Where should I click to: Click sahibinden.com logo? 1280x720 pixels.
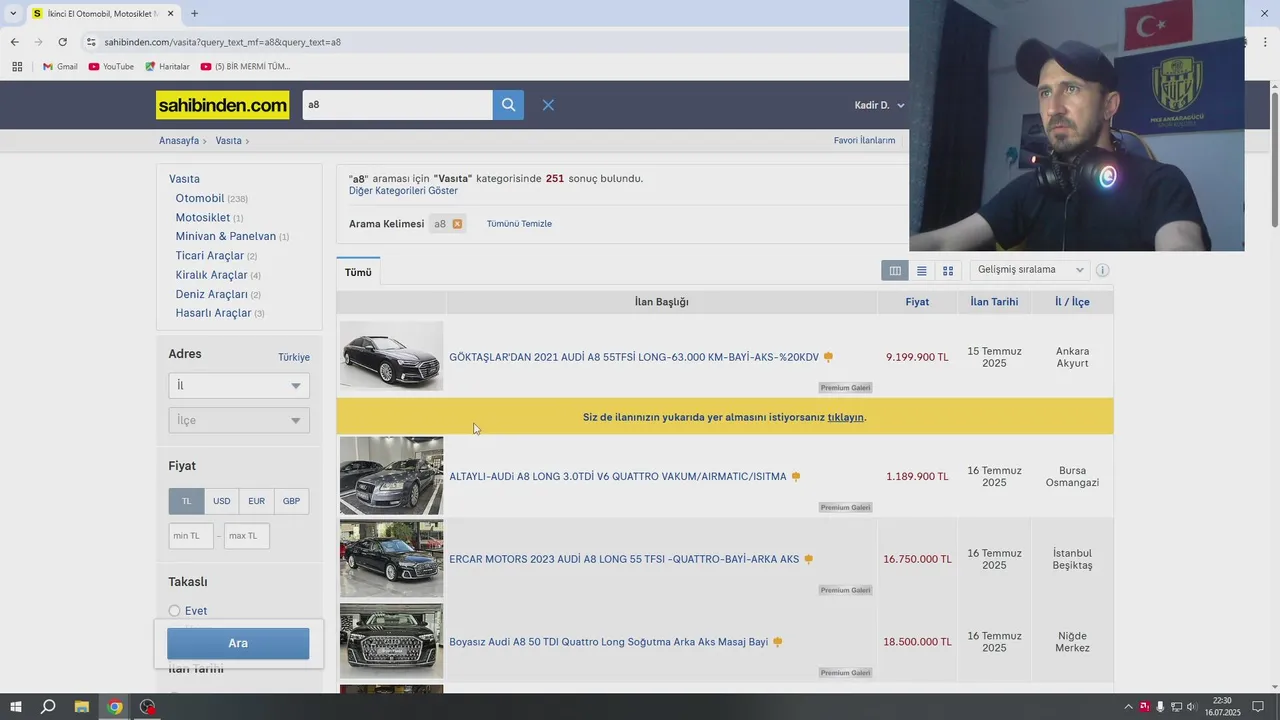(222, 105)
